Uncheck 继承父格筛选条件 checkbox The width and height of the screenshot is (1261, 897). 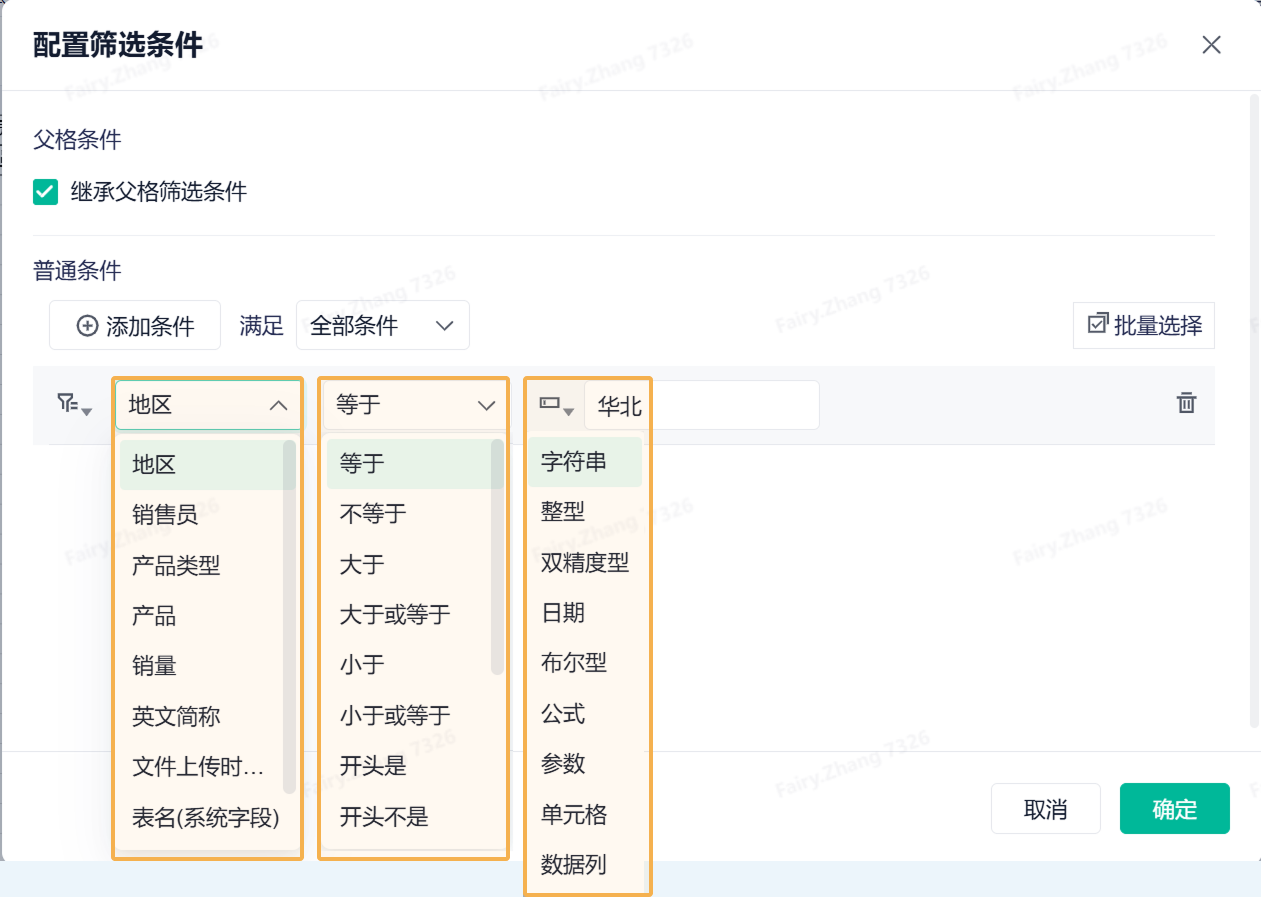pos(46,192)
